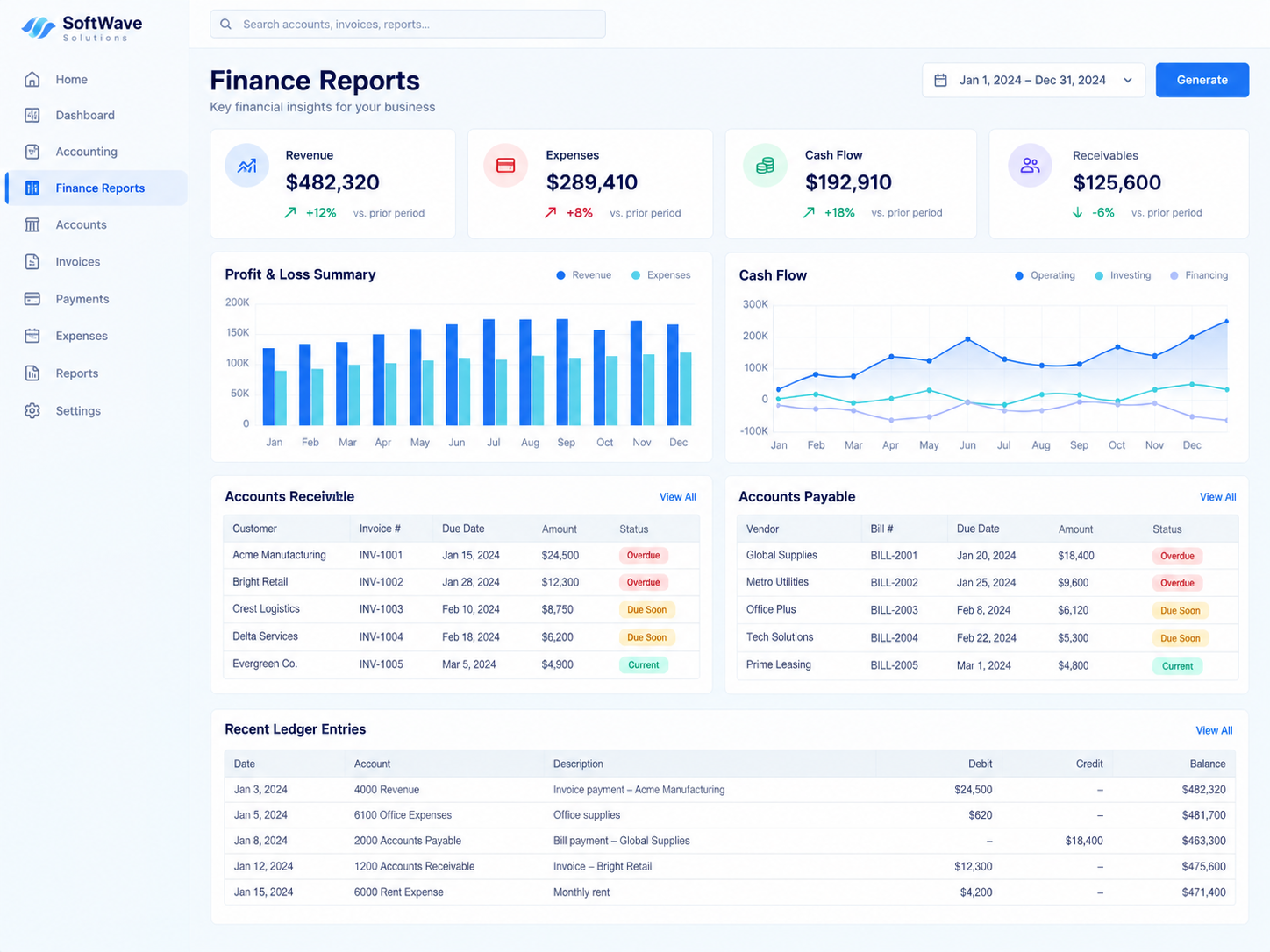View all Accounts Payable

click(1218, 497)
